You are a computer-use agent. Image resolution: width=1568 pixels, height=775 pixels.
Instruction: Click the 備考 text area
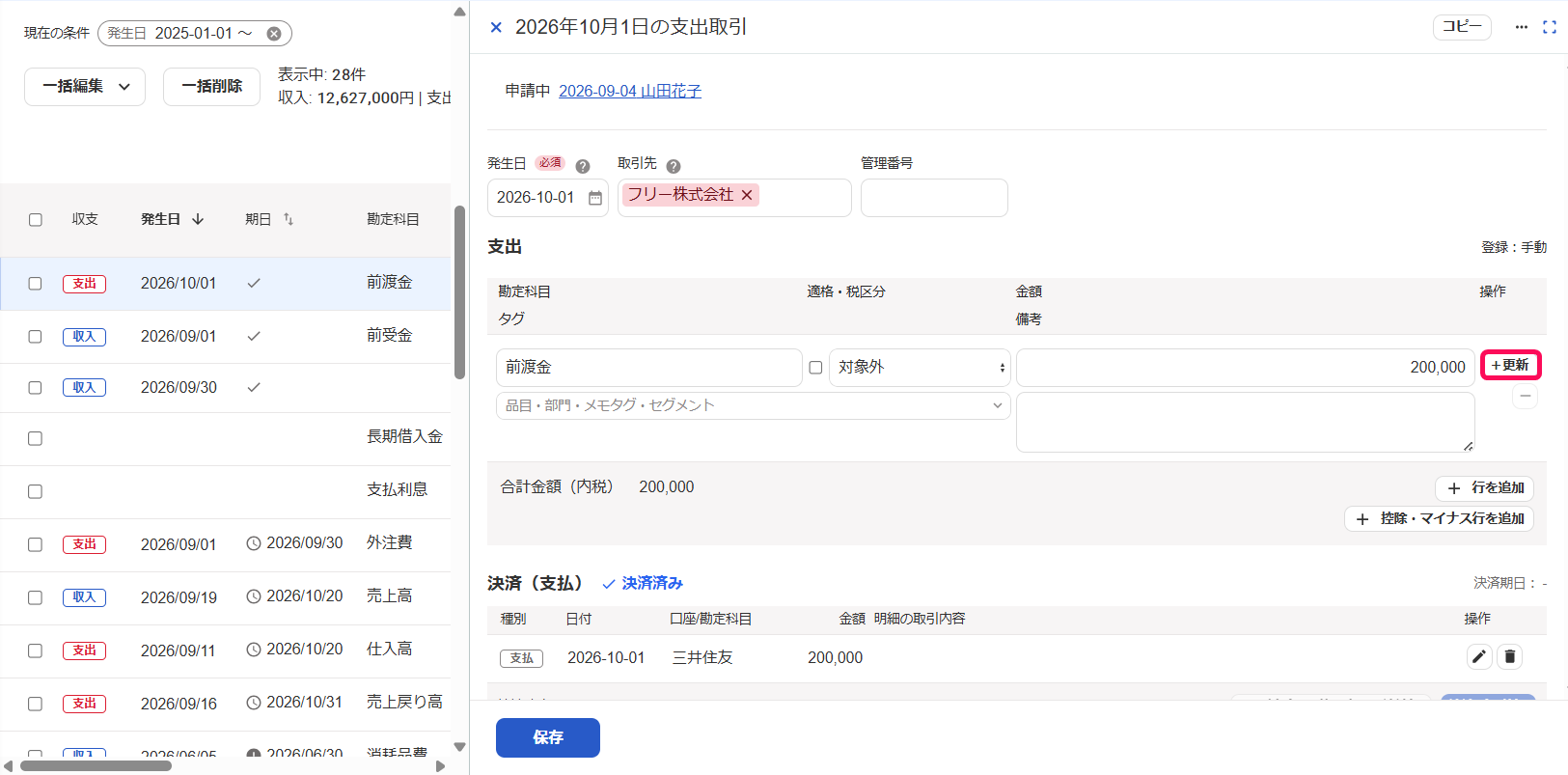(1245, 422)
